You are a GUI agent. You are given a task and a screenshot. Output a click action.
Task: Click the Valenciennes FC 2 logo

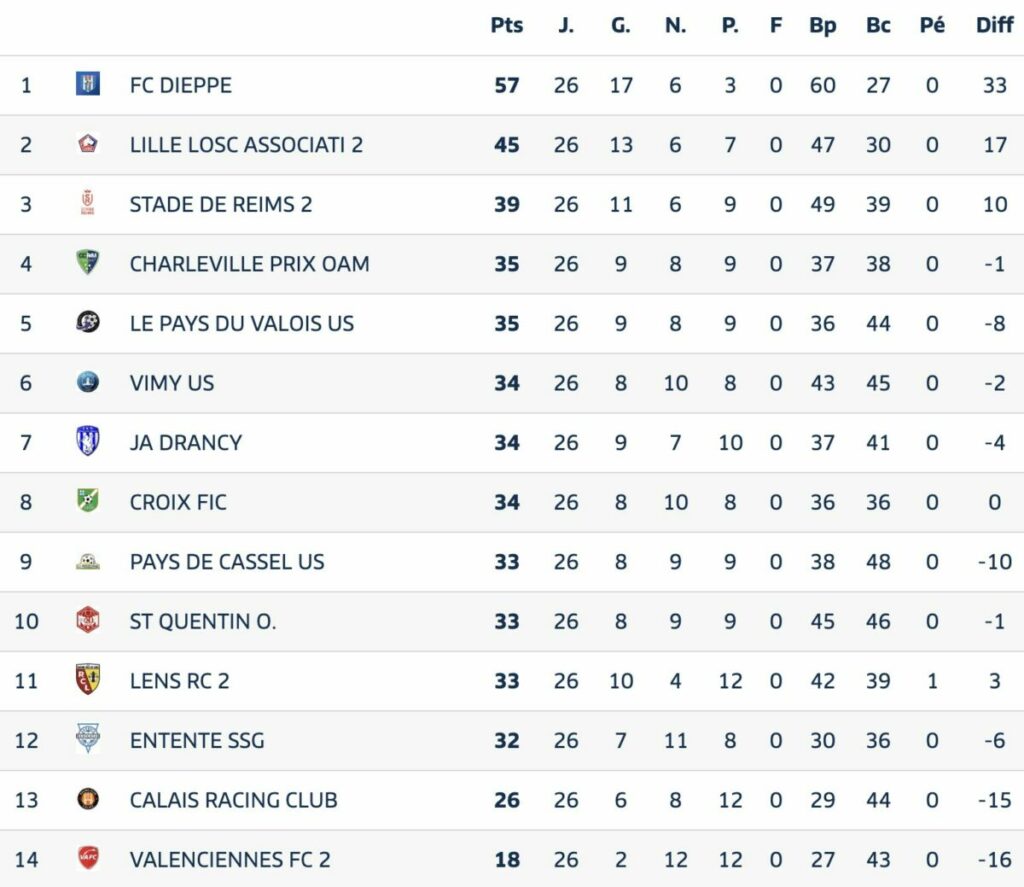(88, 858)
